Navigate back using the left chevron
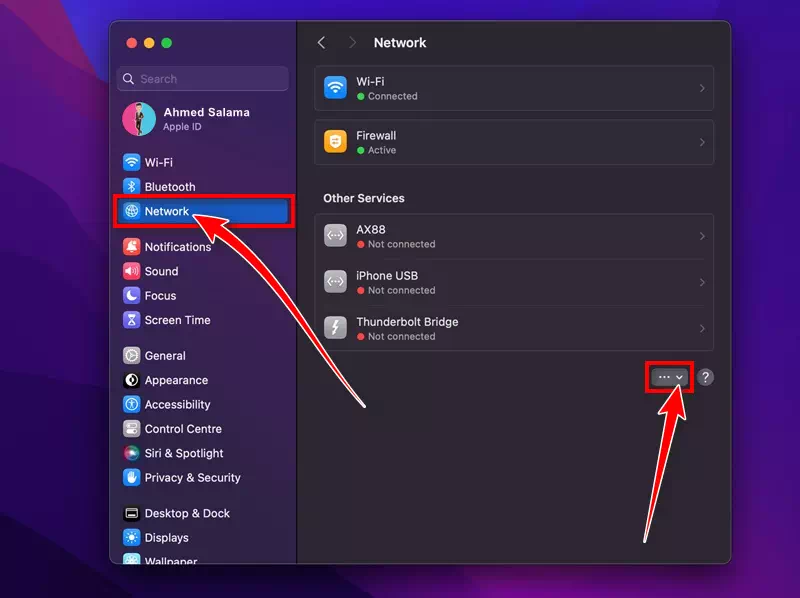 (321, 42)
